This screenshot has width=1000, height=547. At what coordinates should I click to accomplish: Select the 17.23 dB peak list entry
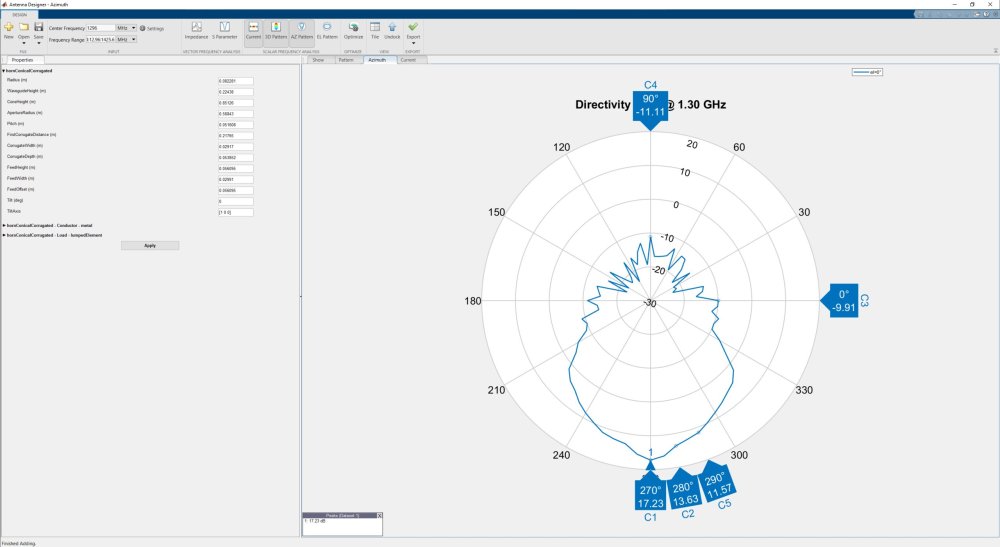[x=315, y=521]
